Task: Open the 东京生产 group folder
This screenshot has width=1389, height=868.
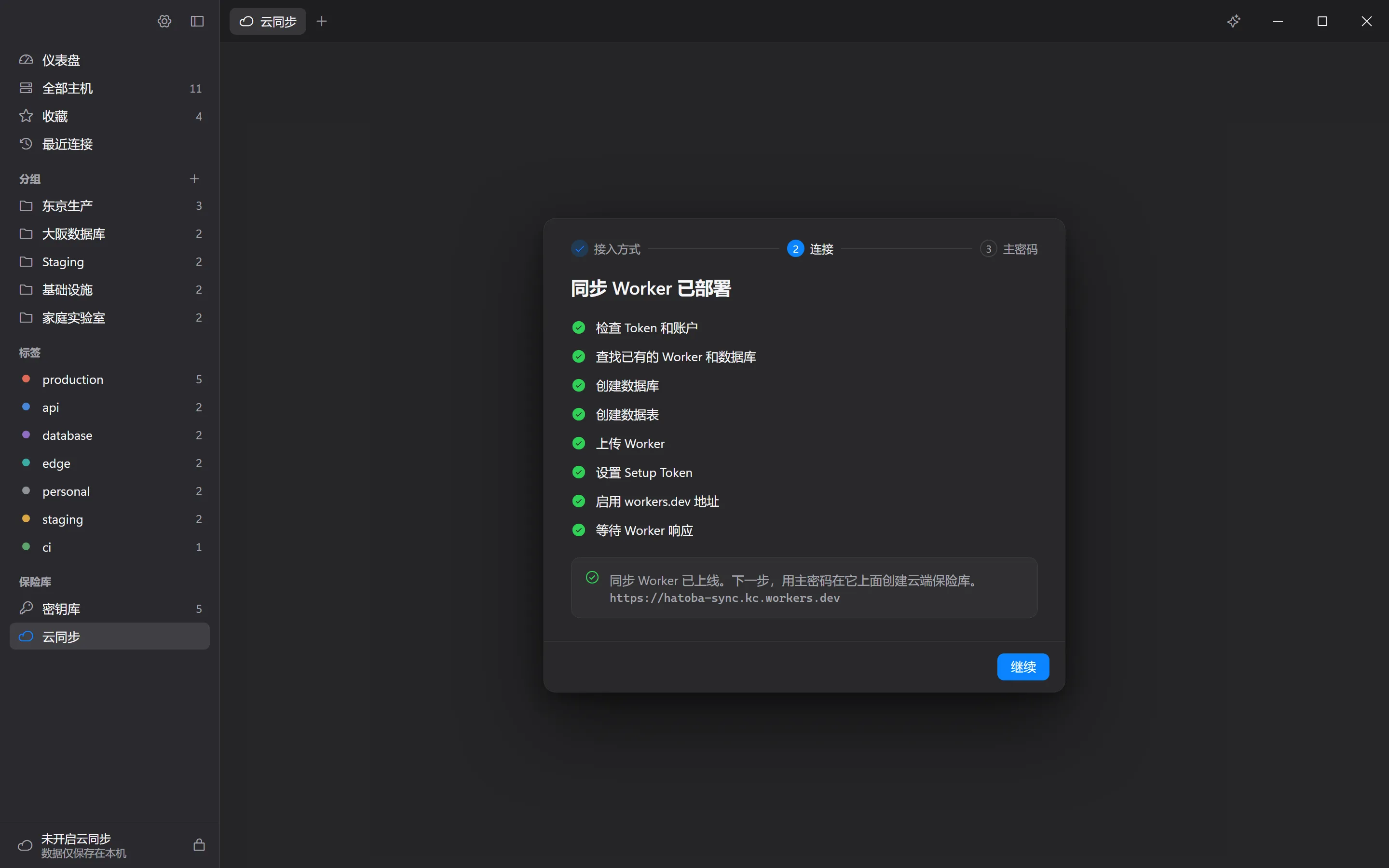Action: coord(109,205)
